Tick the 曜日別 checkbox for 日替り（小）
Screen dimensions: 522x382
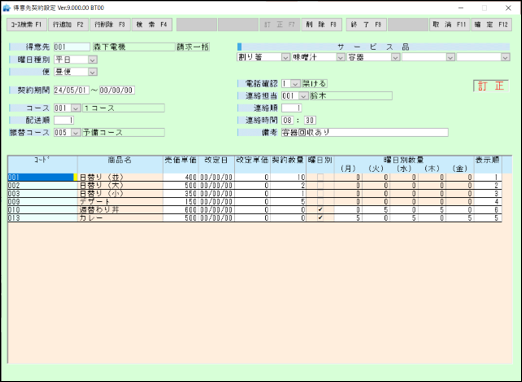coord(320,194)
